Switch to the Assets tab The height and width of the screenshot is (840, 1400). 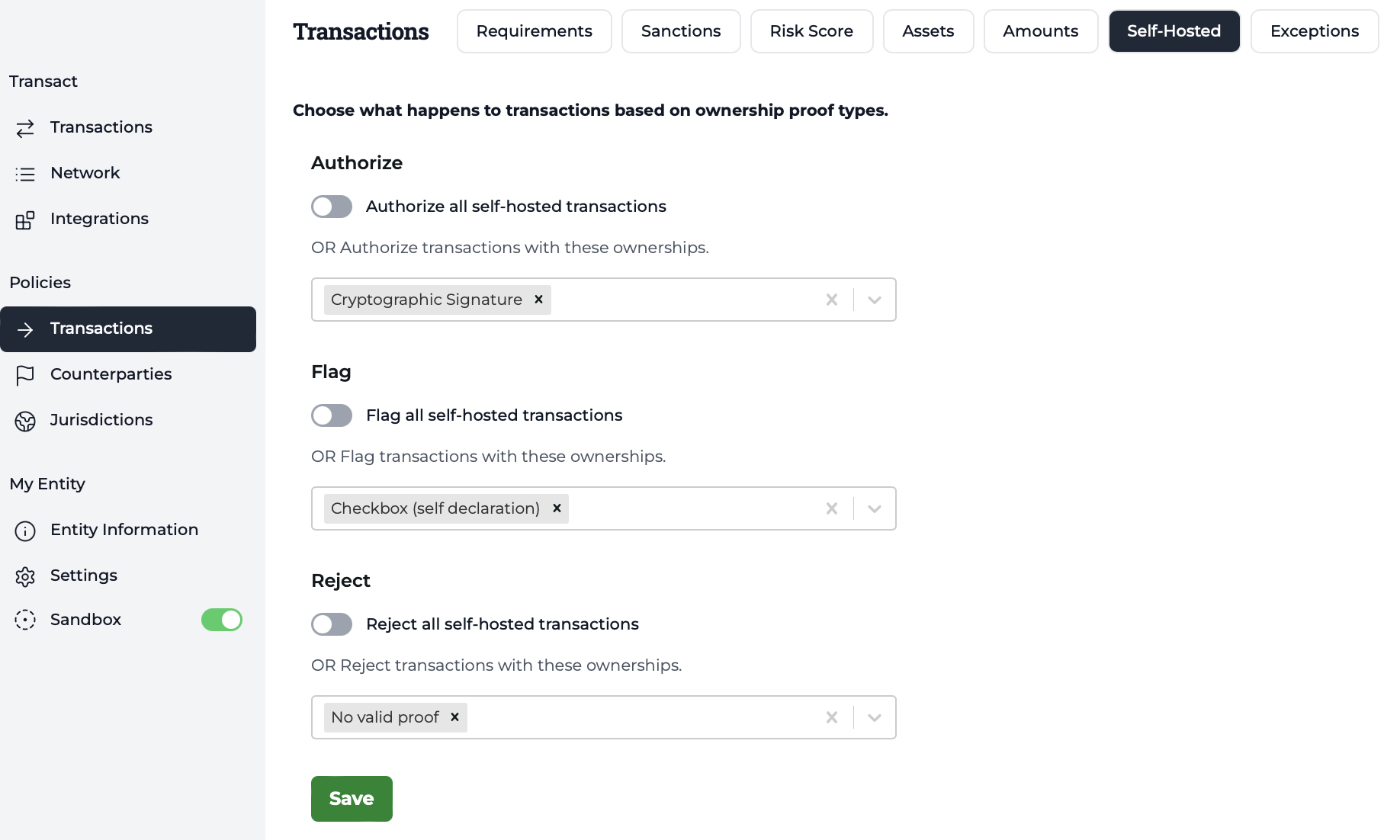(x=928, y=31)
